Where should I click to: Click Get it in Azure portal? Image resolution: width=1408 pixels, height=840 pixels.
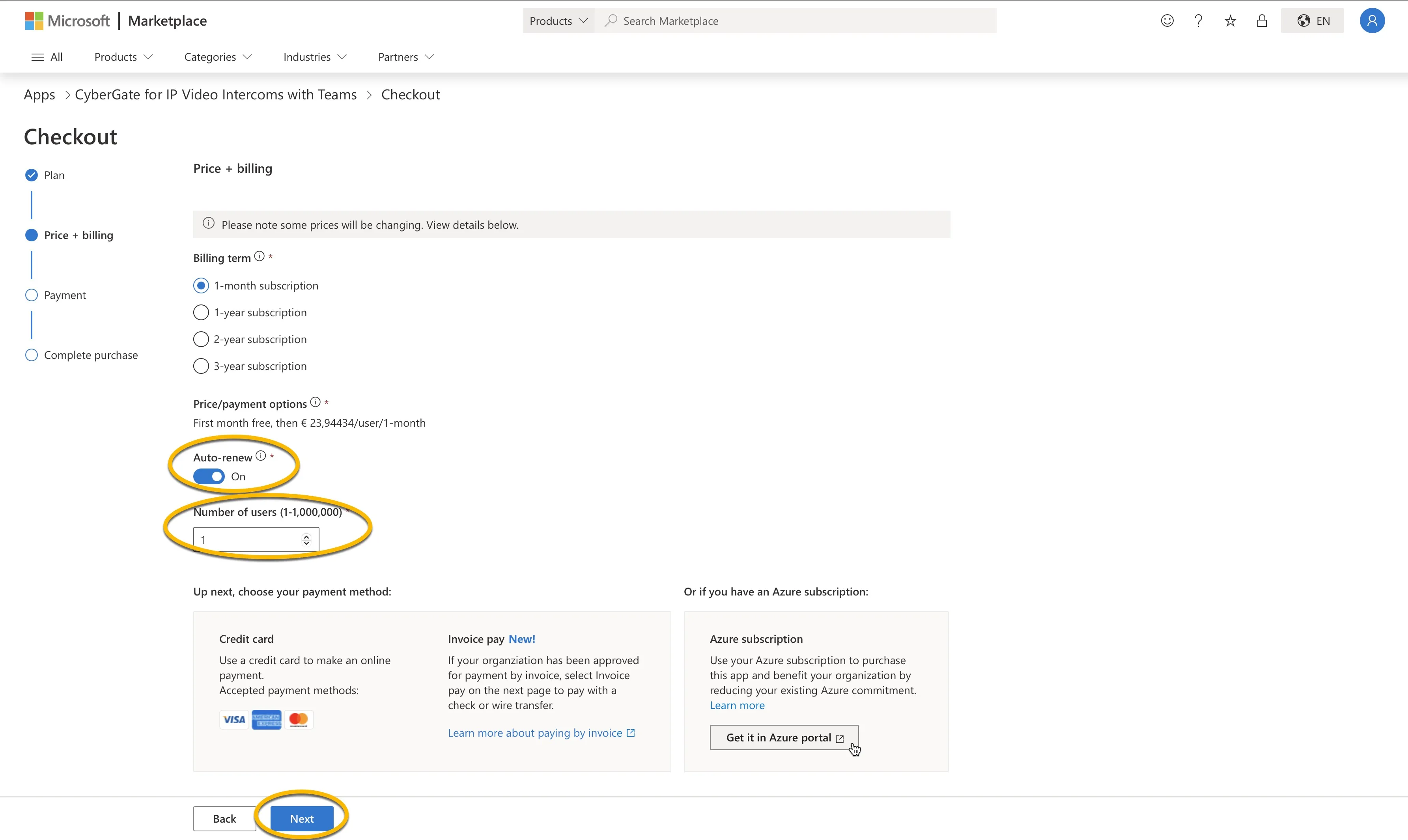(x=784, y=738)
